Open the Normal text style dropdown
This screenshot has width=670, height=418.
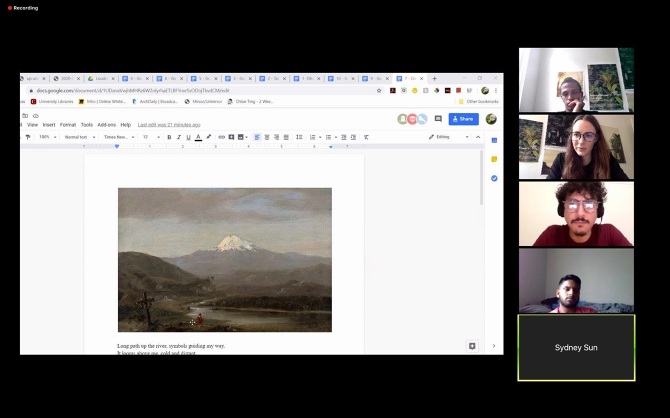78,137
